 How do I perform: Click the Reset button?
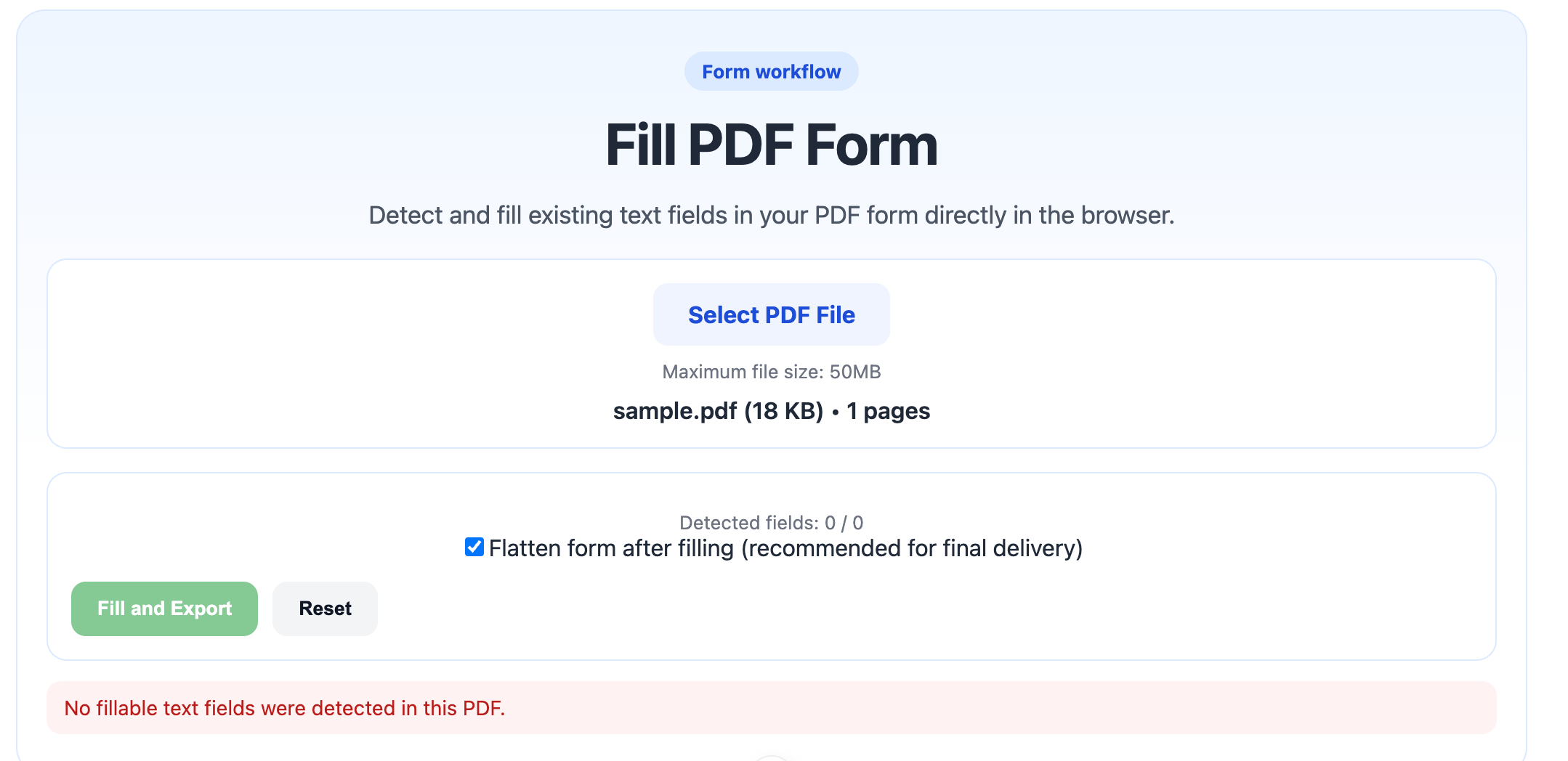(324, 609)
